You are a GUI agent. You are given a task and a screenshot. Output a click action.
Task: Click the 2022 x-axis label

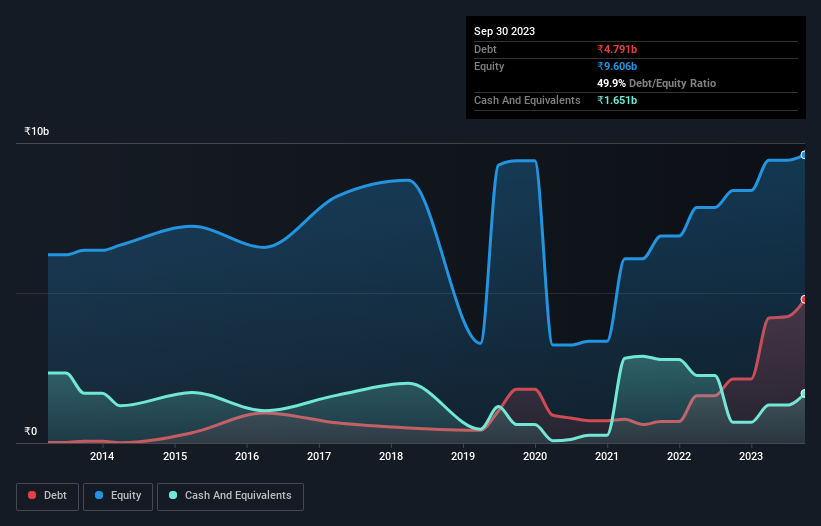679,456
